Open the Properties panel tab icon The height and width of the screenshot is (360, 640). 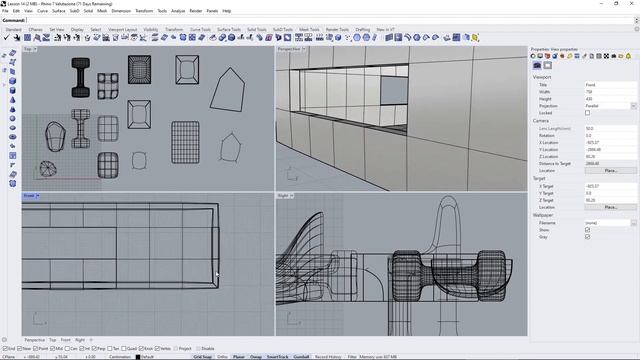[533, 56]
